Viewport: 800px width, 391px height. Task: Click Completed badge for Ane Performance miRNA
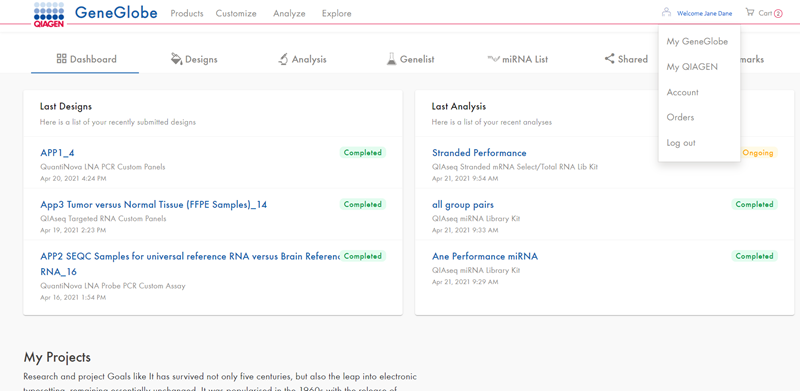[755, 256]
